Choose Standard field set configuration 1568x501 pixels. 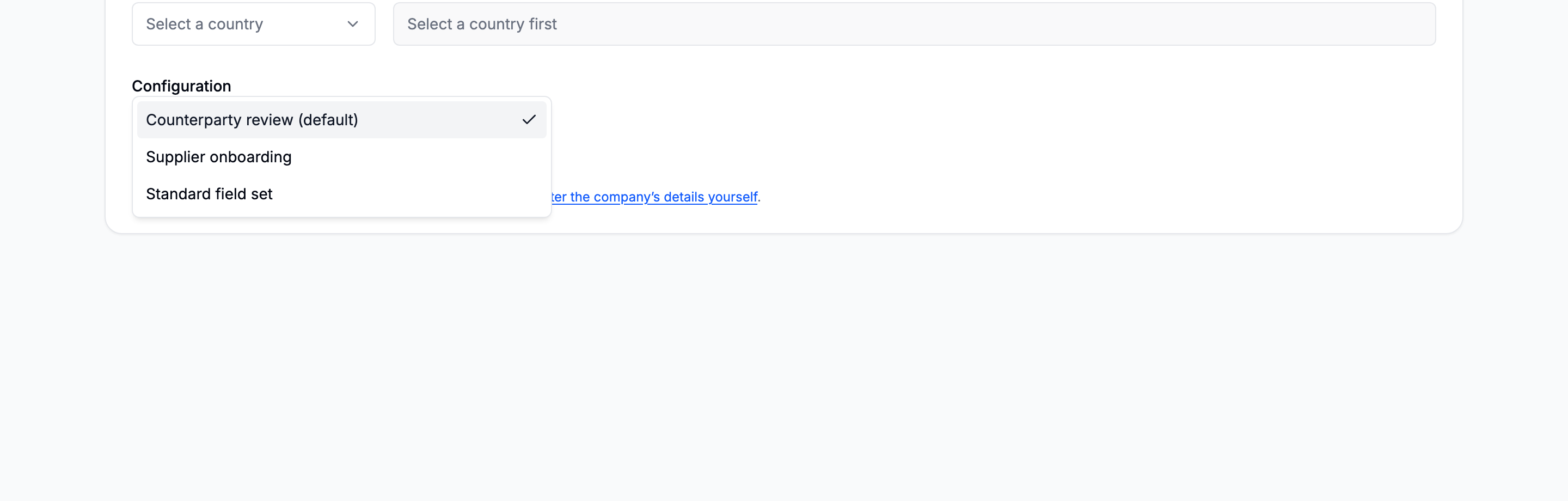341,193
